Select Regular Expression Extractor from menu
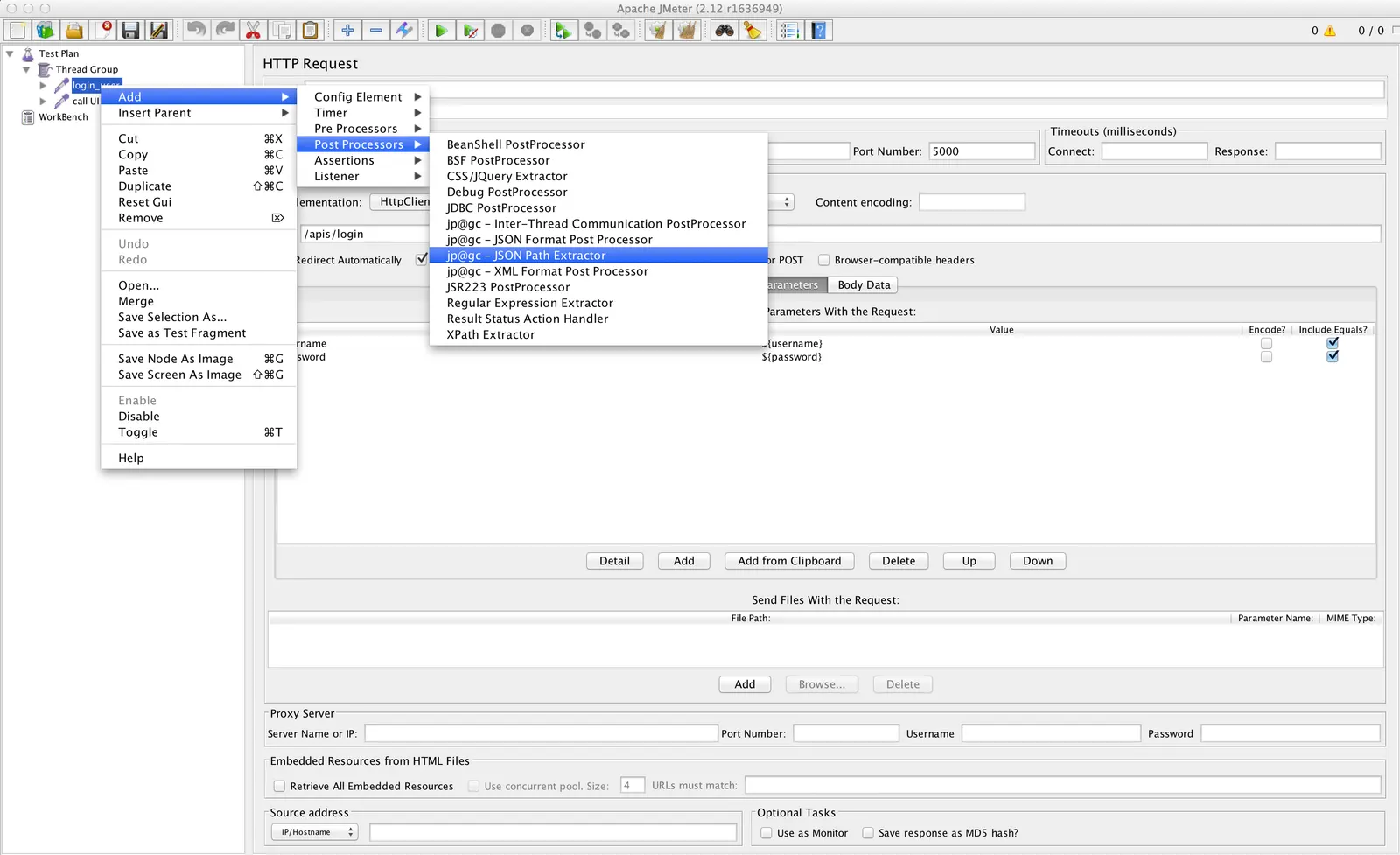This screenshot has width=1400, height=855. (x=598, y=303)
